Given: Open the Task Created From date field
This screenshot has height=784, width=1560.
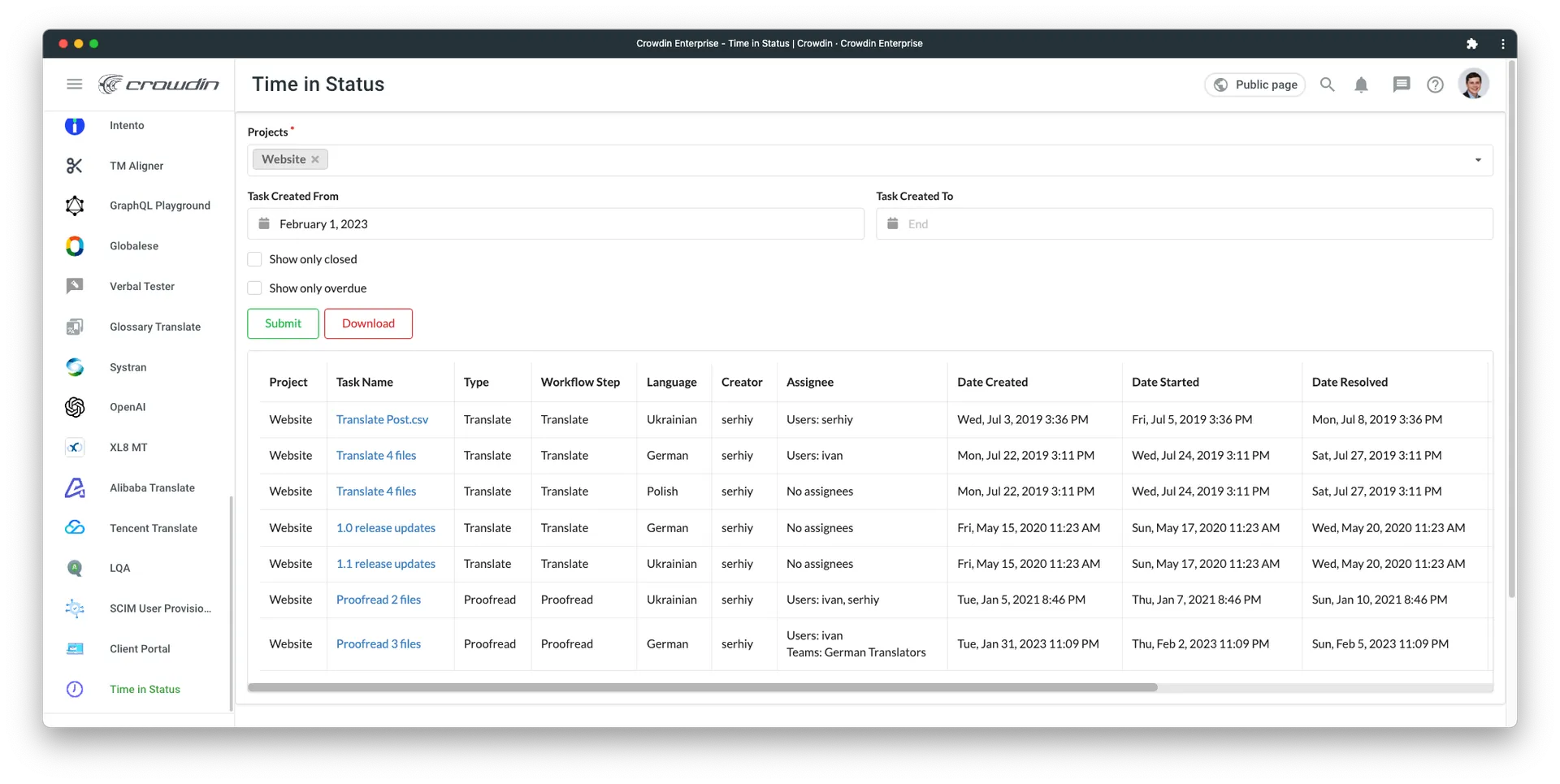Looking at the screenshot, I should coord(556,223).
